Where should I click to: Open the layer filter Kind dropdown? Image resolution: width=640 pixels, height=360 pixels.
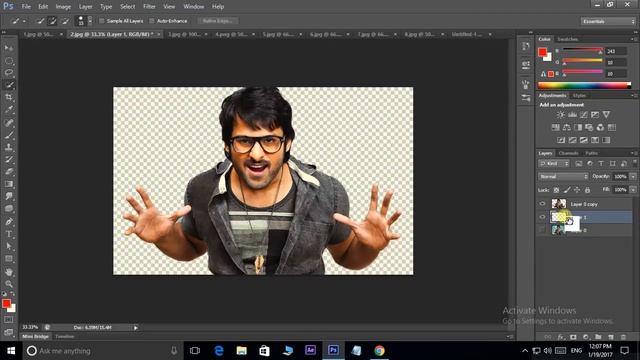point(554,163)
